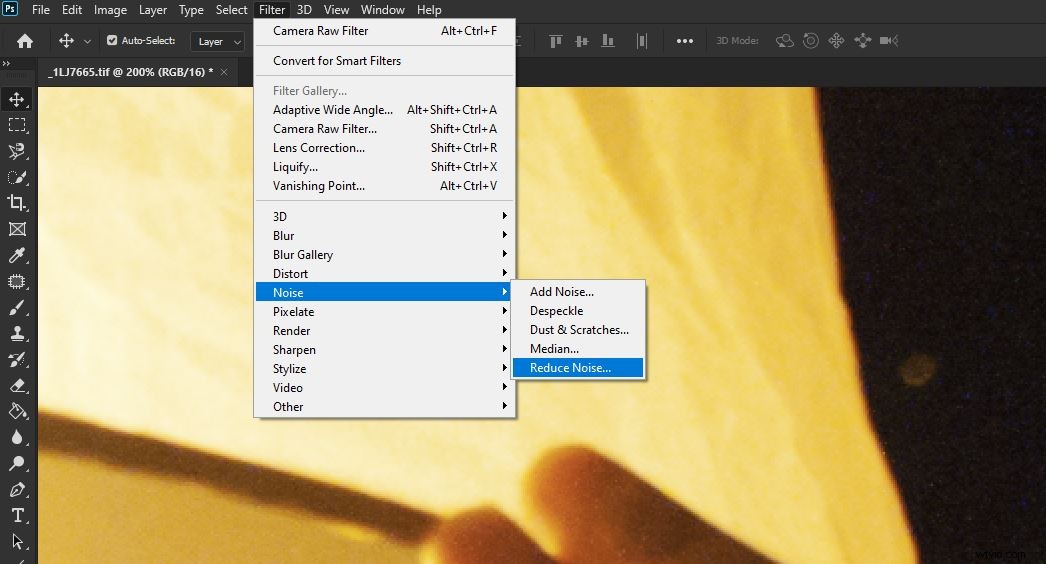The width and height of the screenshot is (1046, 564).
Task: Select the Pen tool
Action: (x=17, y=490)
